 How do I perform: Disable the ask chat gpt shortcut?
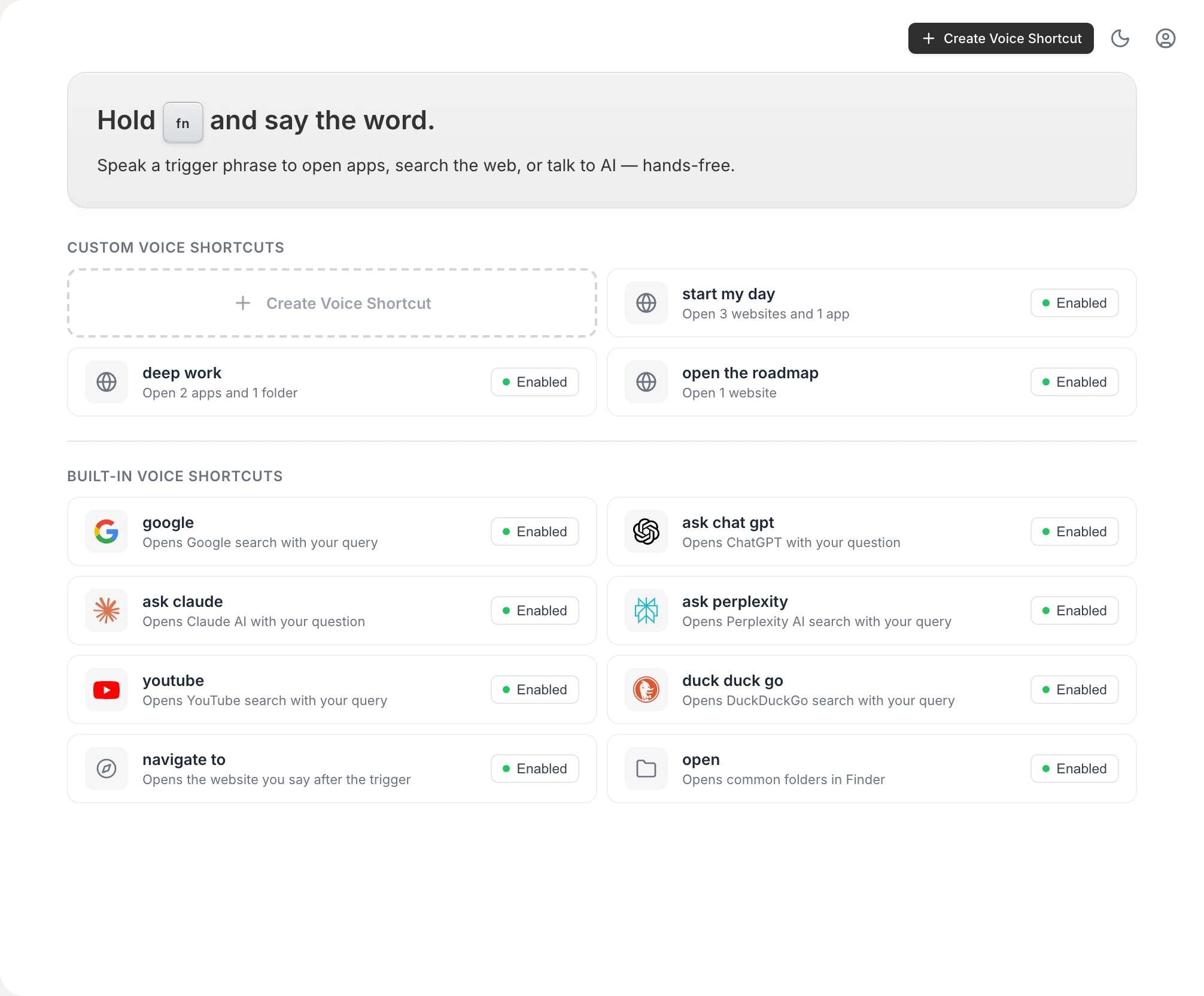pyautogui.click(x=1074, y=532)
